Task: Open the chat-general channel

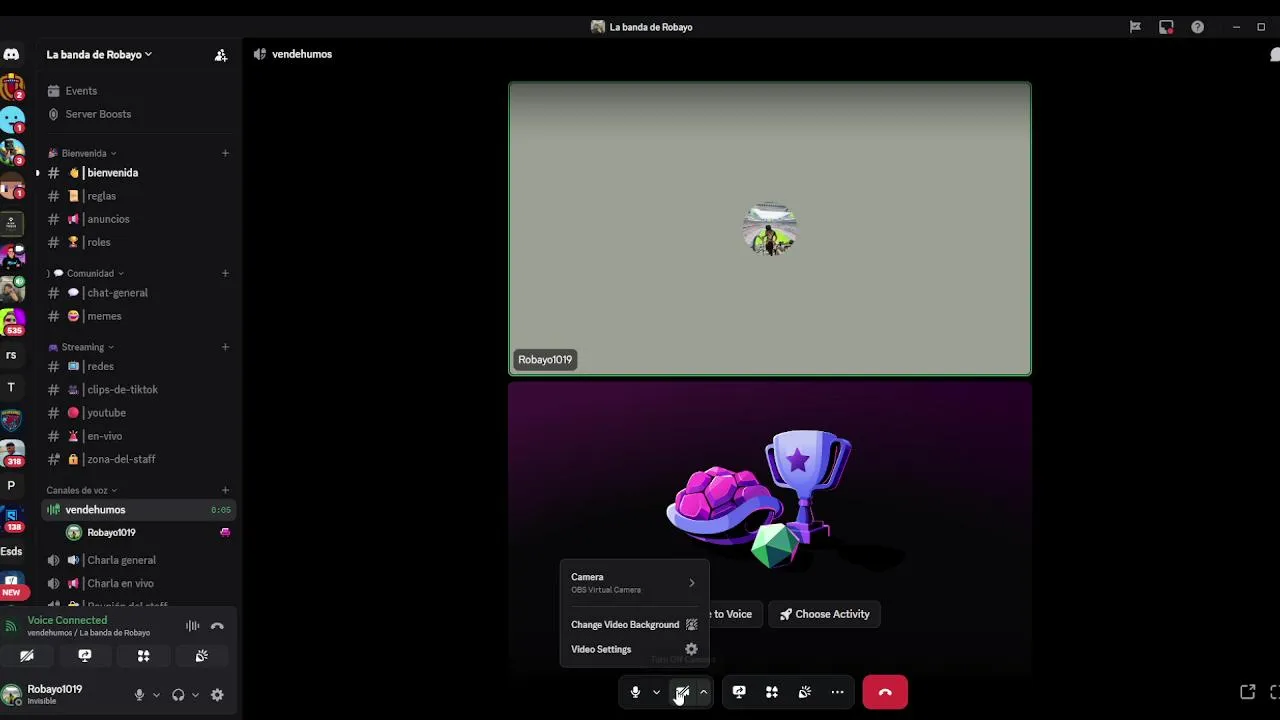Action: click(x=139, y=293)
